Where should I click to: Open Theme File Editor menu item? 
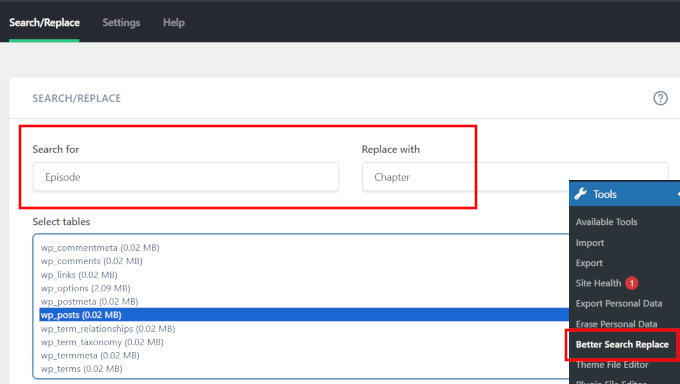612,365
